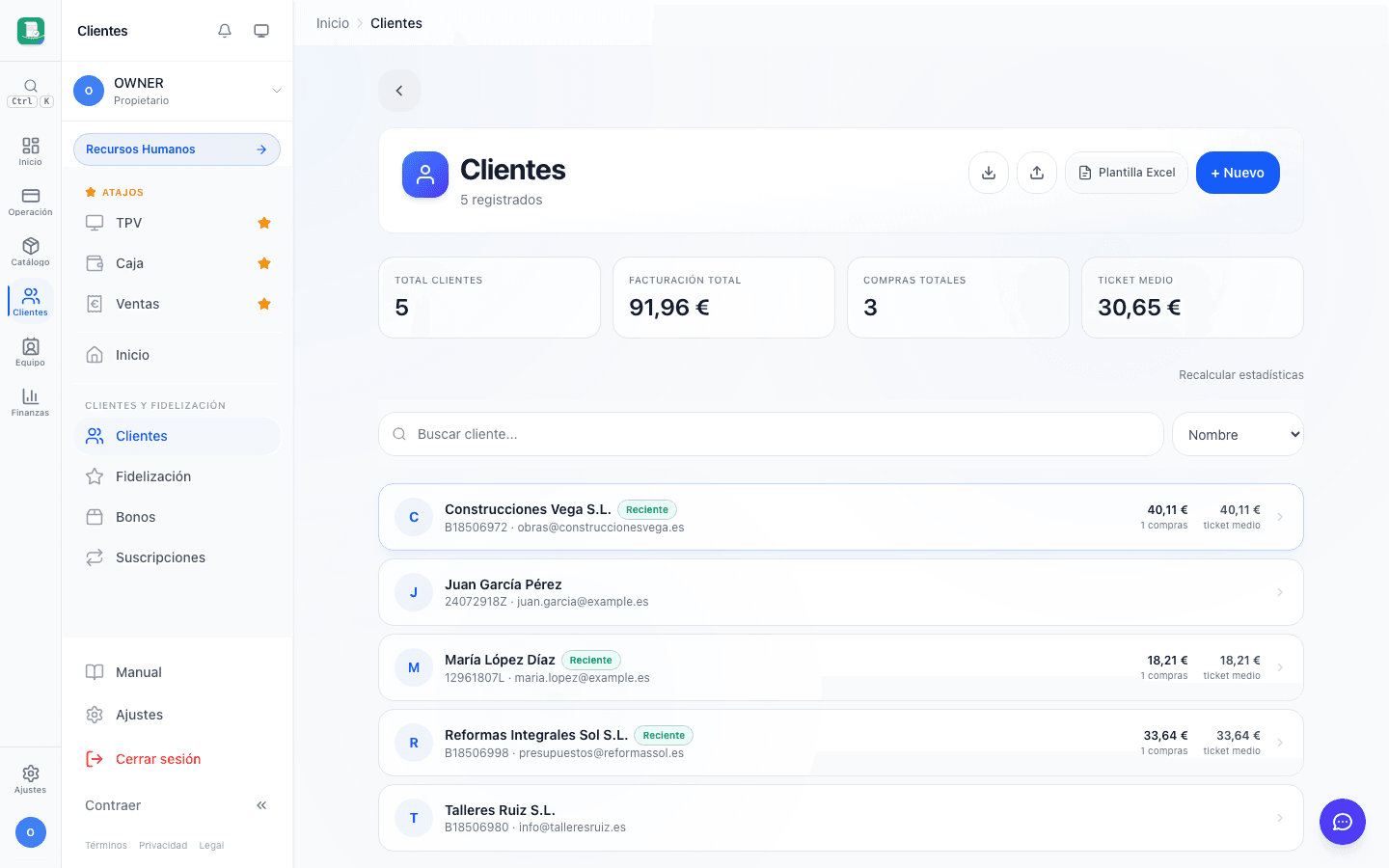Click Reciente badge on Reformas Integrales

664,735
